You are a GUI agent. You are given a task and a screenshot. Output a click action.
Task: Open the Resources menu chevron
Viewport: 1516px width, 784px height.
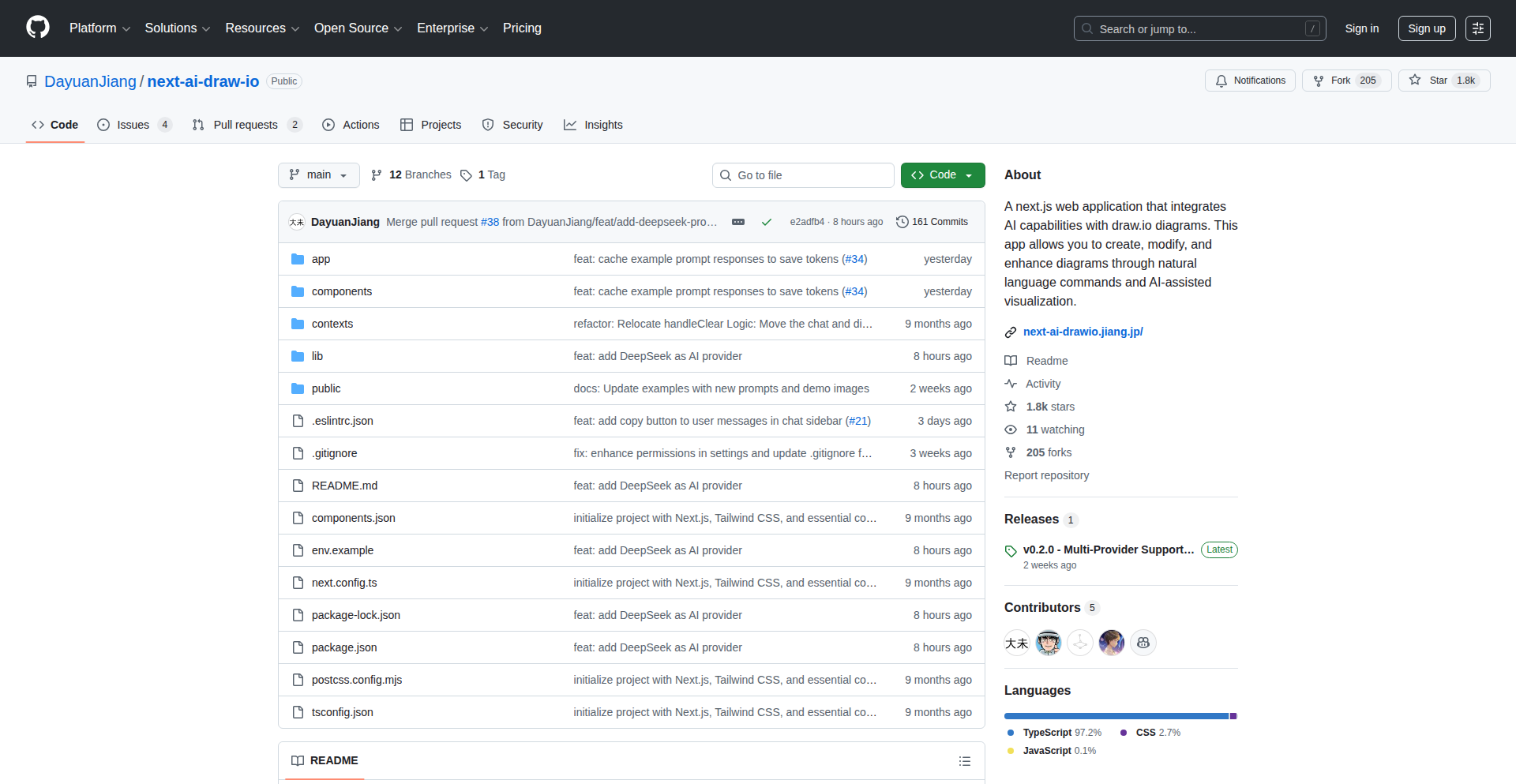[x=296, y=28]
